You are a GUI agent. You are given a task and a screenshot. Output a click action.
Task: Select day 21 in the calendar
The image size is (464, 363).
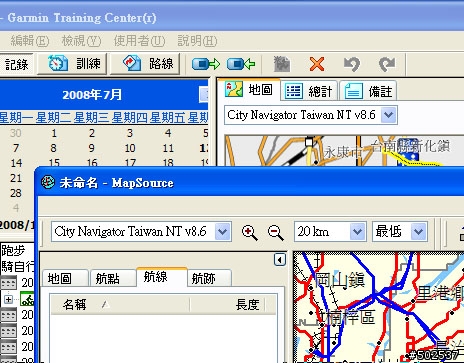(16, 178)
